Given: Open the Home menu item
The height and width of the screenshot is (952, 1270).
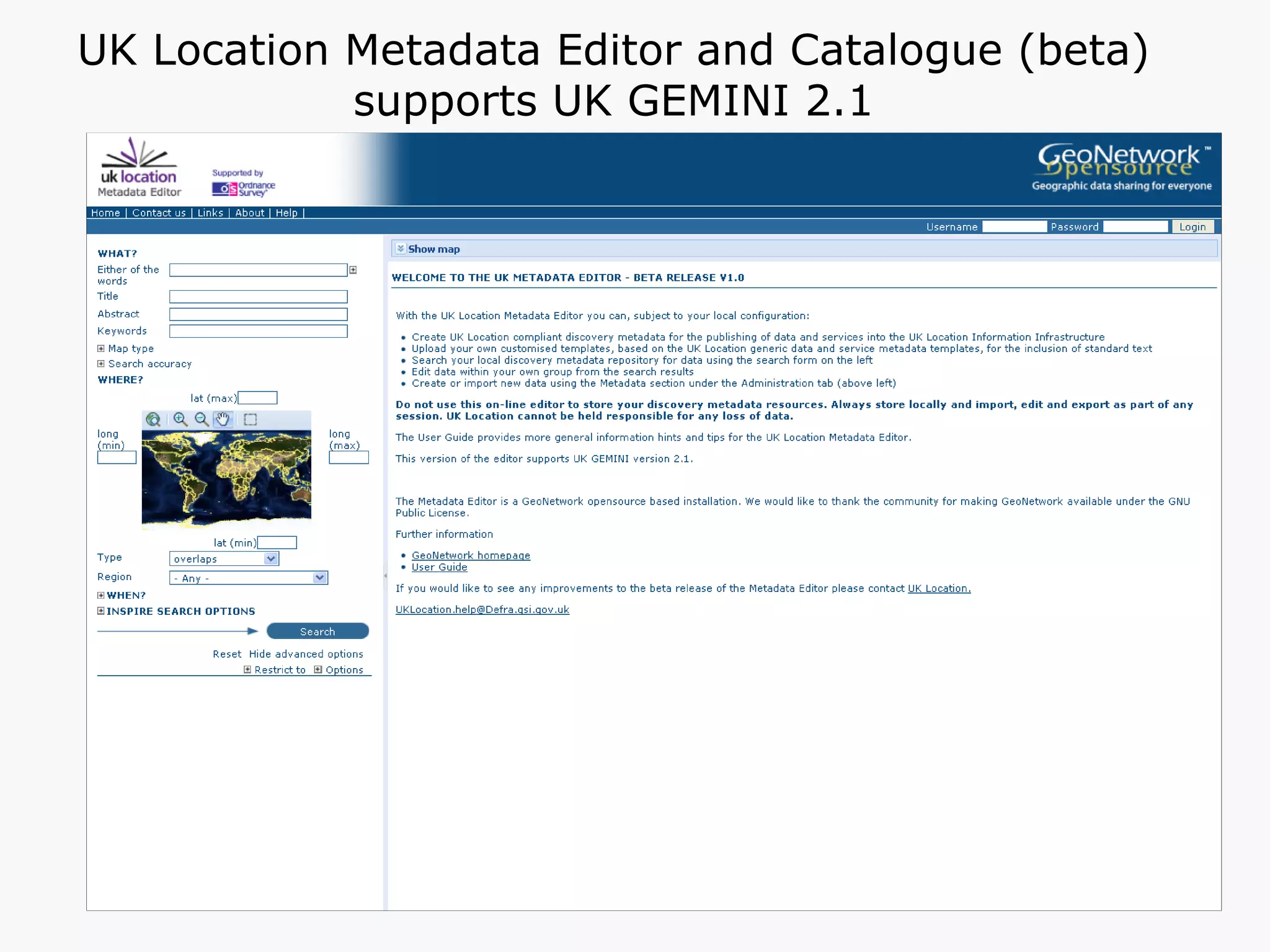Looking at the screenshot, I should coord(105,213).
